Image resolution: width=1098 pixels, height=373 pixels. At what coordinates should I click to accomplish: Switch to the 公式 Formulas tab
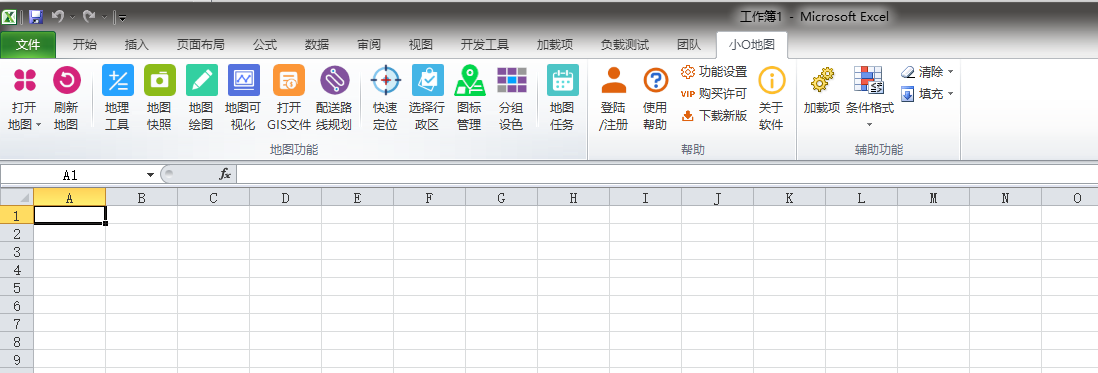click(265, 45)
